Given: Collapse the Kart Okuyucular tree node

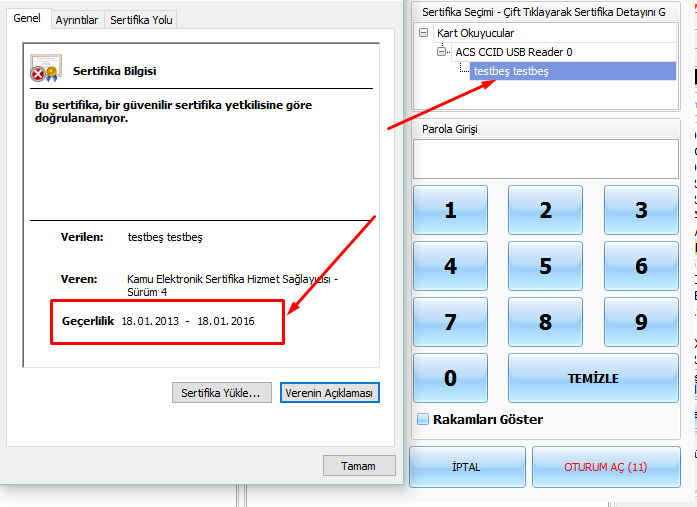Looking at the screenshot, I should tap(425, 34).
